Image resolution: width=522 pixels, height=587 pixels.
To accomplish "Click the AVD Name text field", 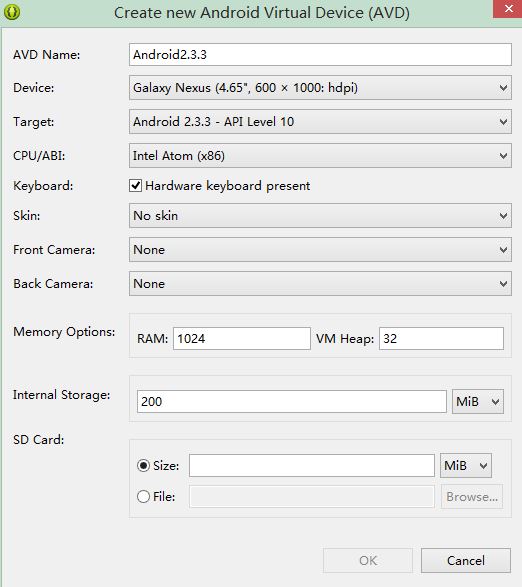I will (320, 55).
